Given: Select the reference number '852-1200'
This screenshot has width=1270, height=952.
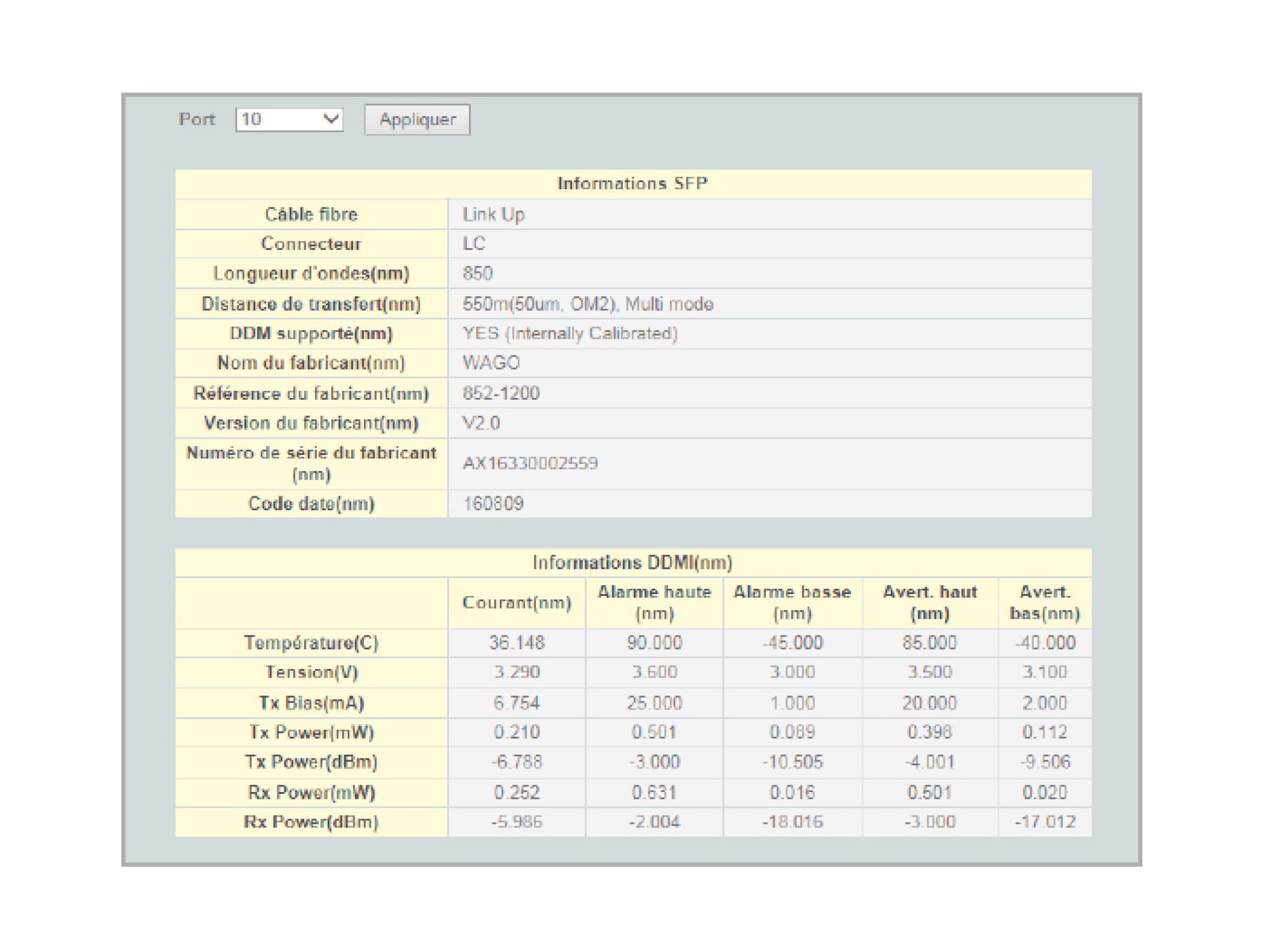Looking at the screenshot, I should 501,393.
